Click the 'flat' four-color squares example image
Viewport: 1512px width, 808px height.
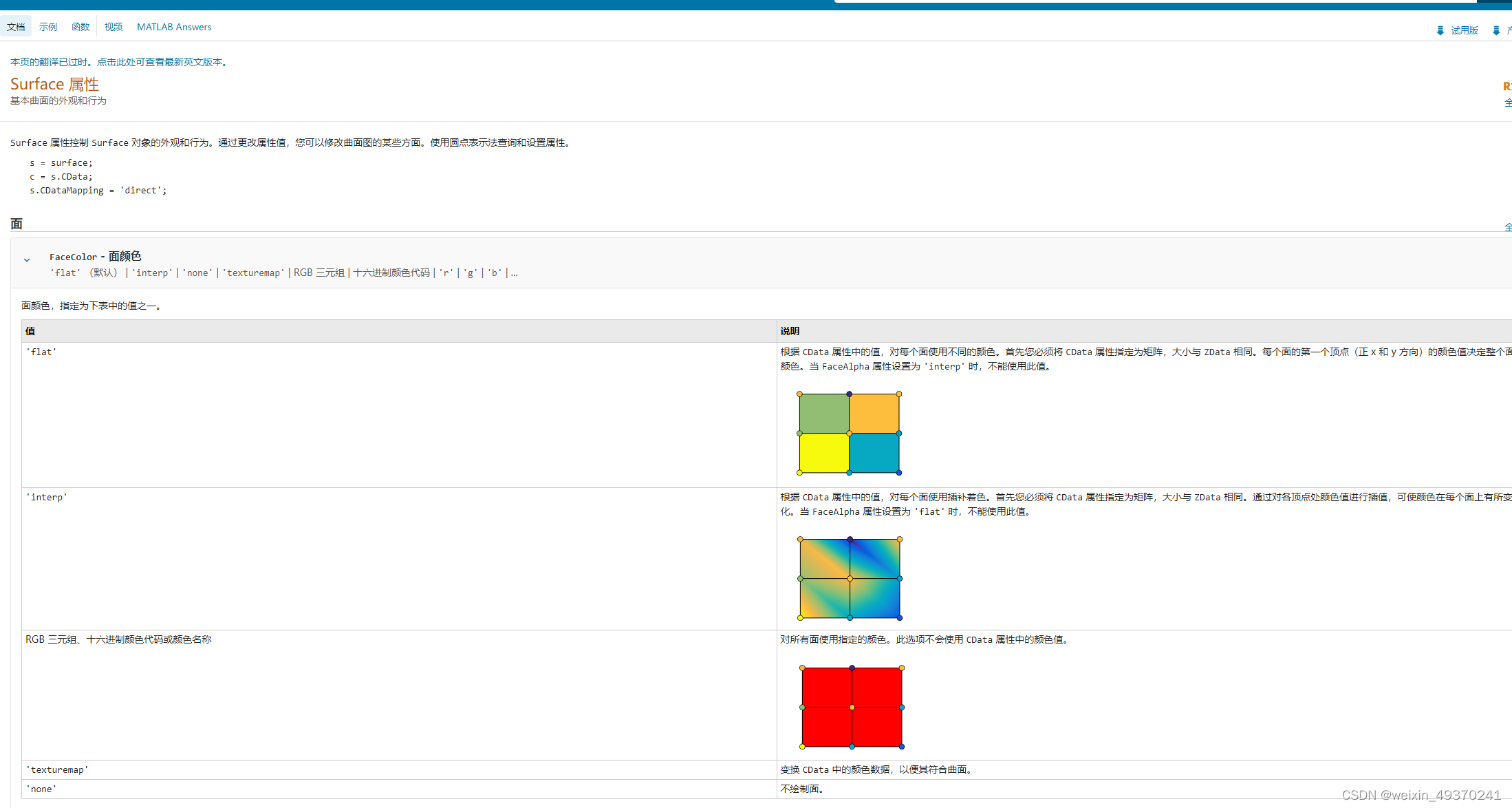(x=849, y=434)
